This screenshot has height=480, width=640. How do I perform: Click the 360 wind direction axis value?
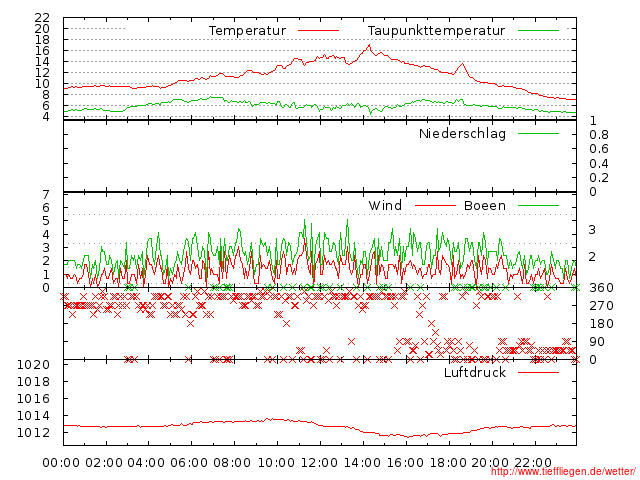(x=601, y=288)
